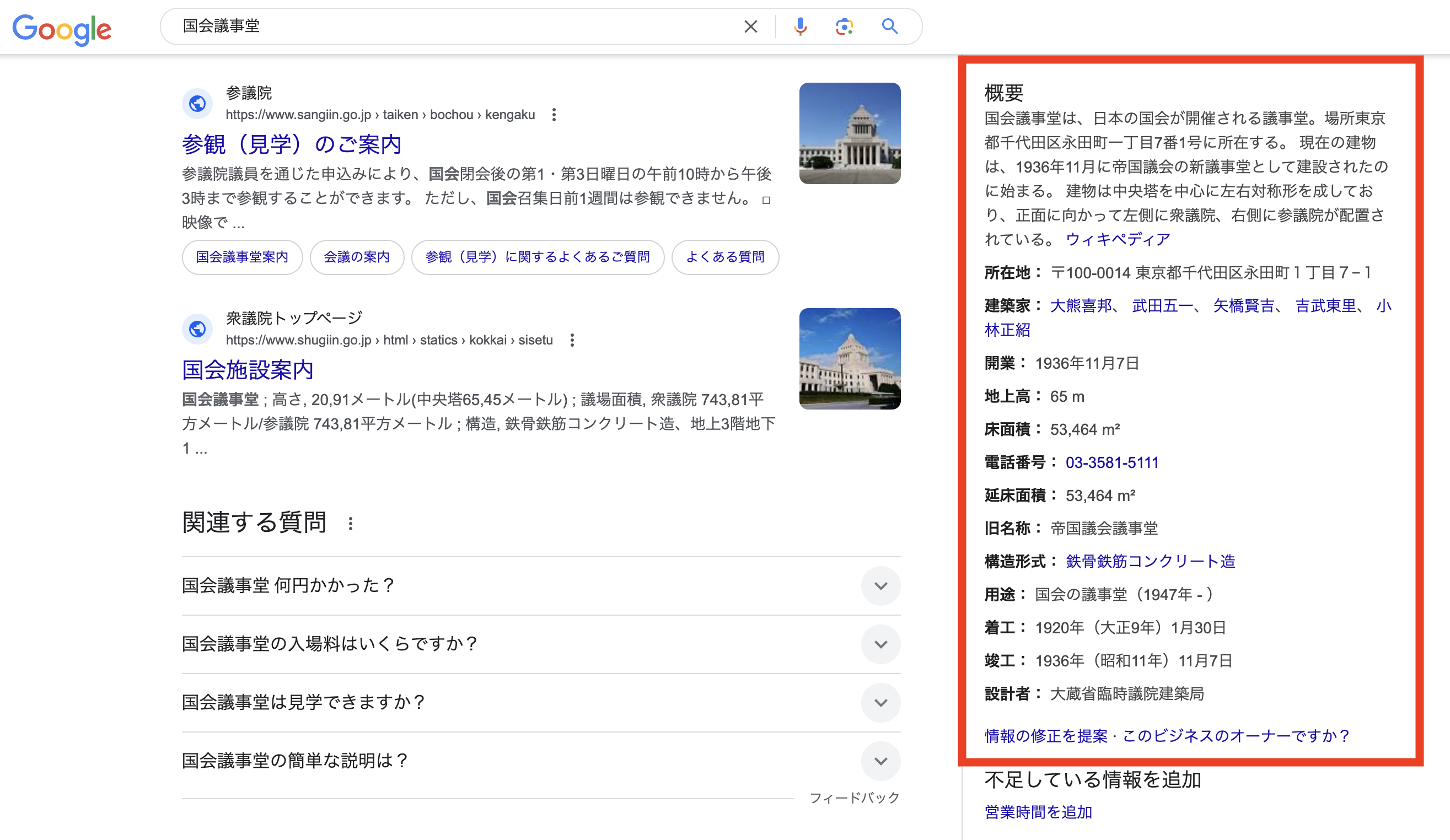Viewport: 1450px width, 840px height.
Task: Click このビジネスのオーナーですか？ link
Action: (x=1236, y=736)
